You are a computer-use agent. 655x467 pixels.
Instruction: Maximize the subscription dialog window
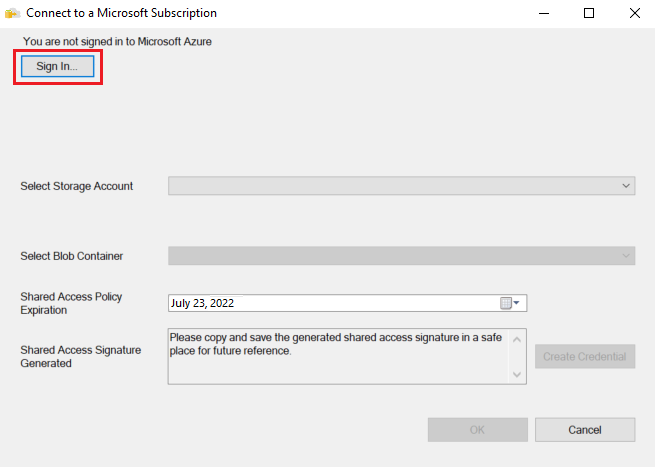pos(589,14)
